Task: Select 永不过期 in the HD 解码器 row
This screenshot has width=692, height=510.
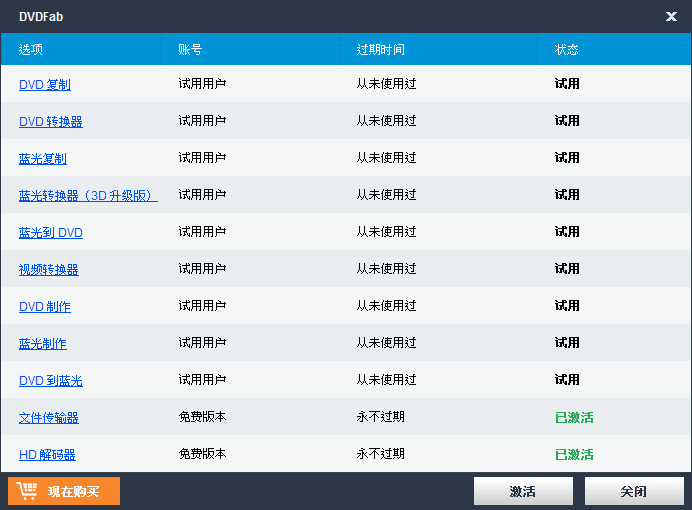Action: [x=380, y=454]
